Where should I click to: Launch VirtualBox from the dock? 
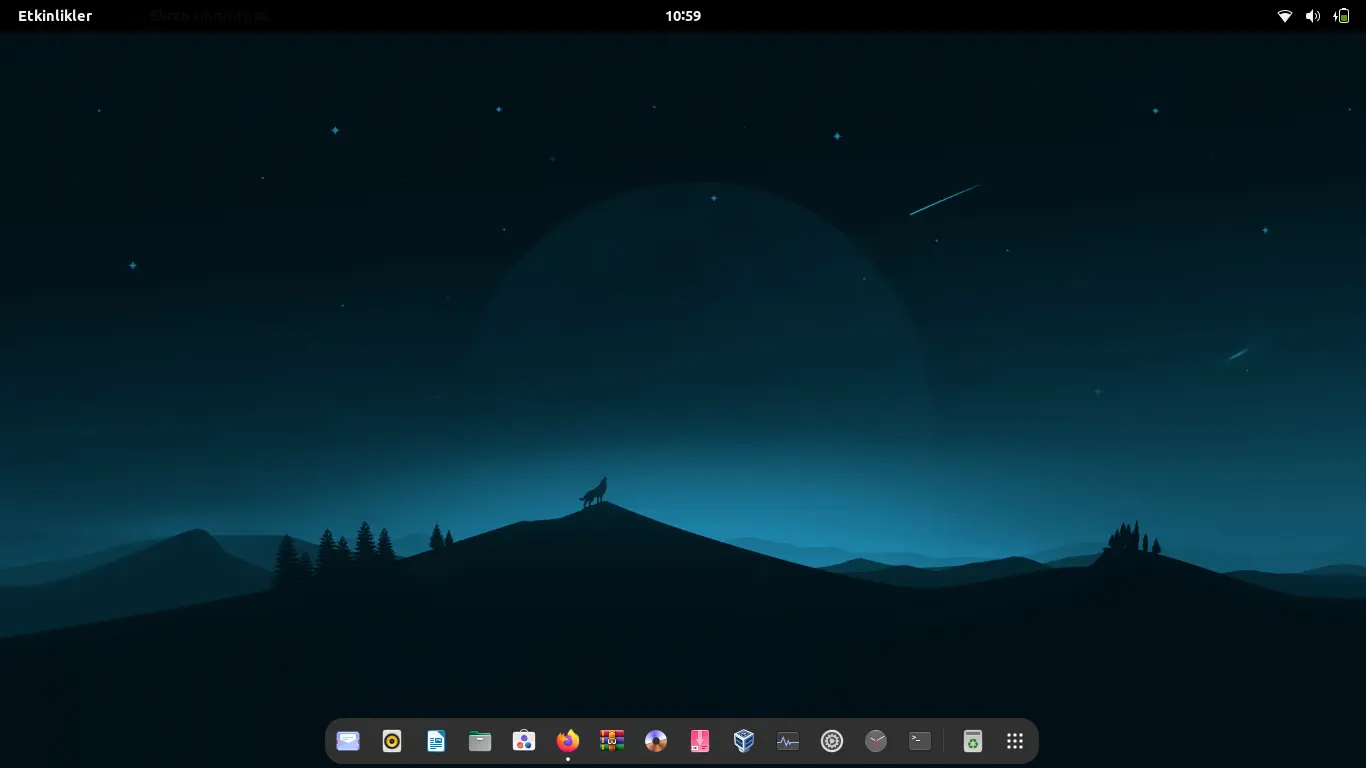(x=744, y=741)
